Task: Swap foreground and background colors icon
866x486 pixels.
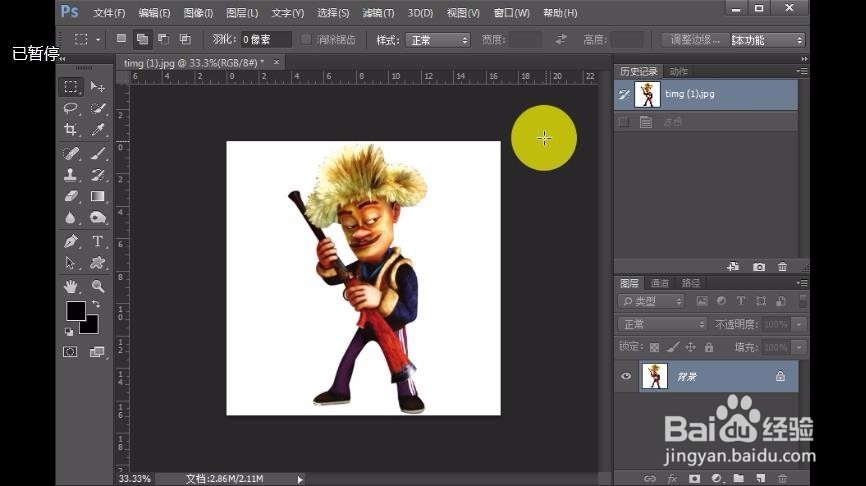Action: (x=96, y=304)
